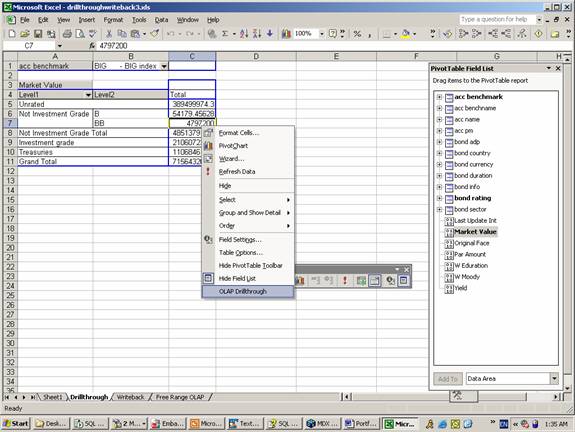Open the Chart Wizard icon
Screen dimensions: 575x432
tap(286, 34)
